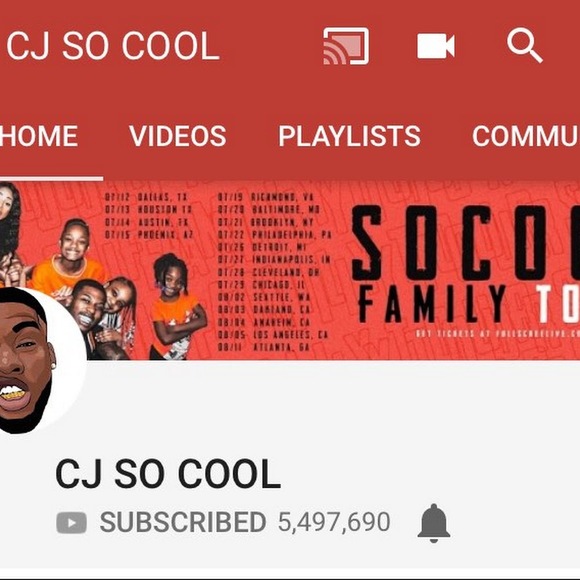The image size is (580, 580).
Task: Click the gray YouTube play logo icon
Action: 71,523
